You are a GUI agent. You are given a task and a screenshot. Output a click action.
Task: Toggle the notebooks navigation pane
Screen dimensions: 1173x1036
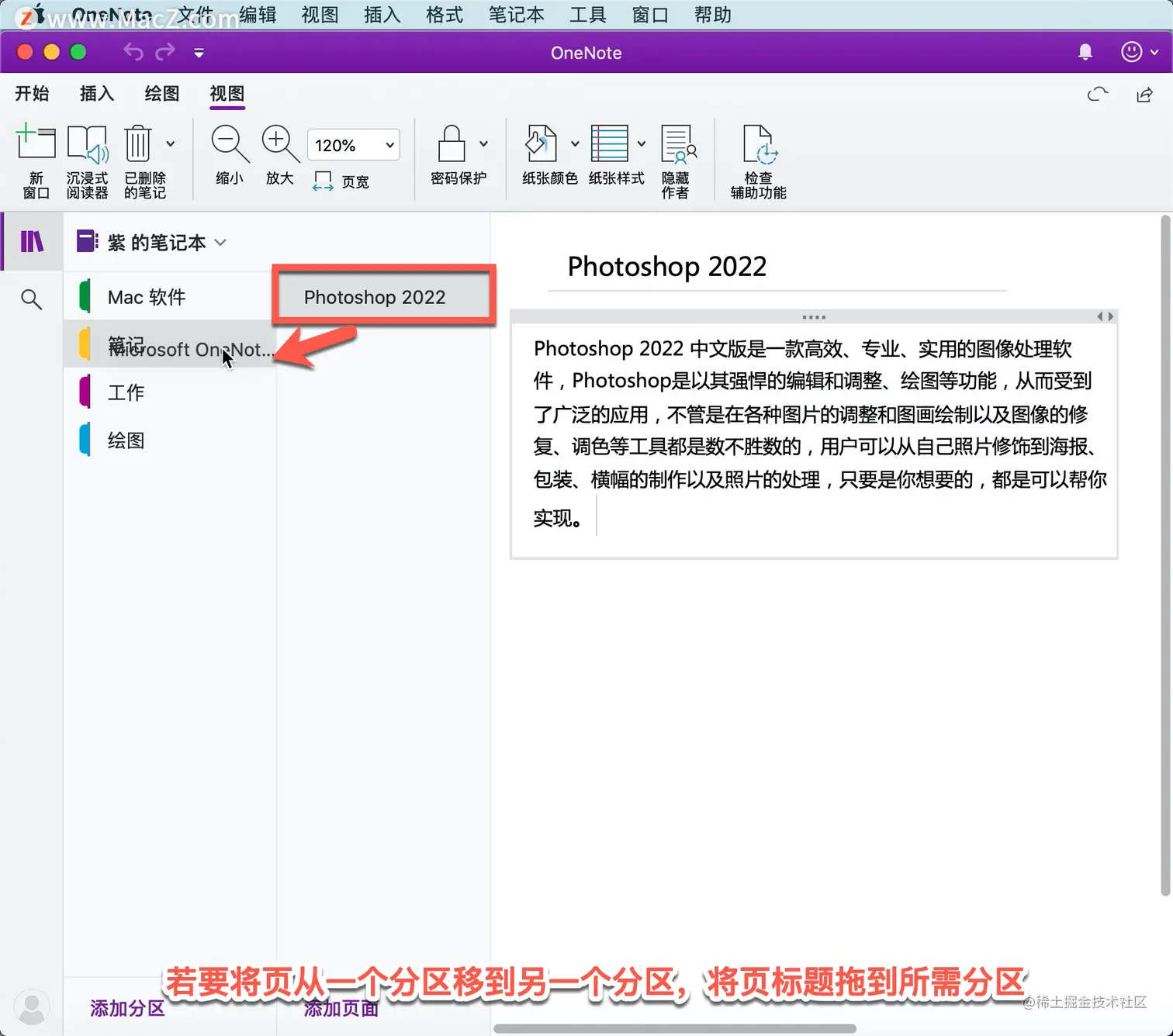[32, 242]
